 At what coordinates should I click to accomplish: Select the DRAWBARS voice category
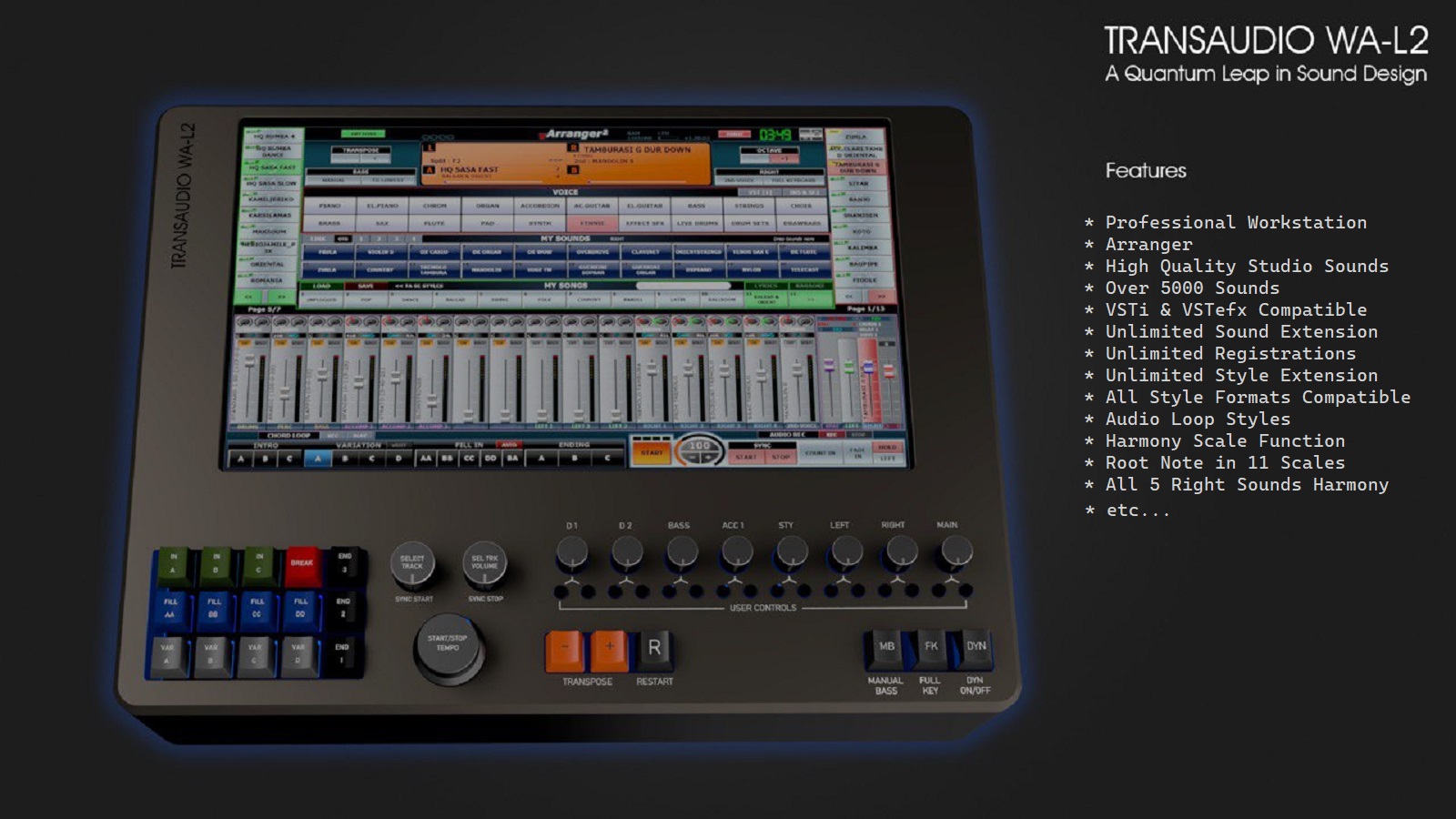pyautogui.click(x=802, y=223)
